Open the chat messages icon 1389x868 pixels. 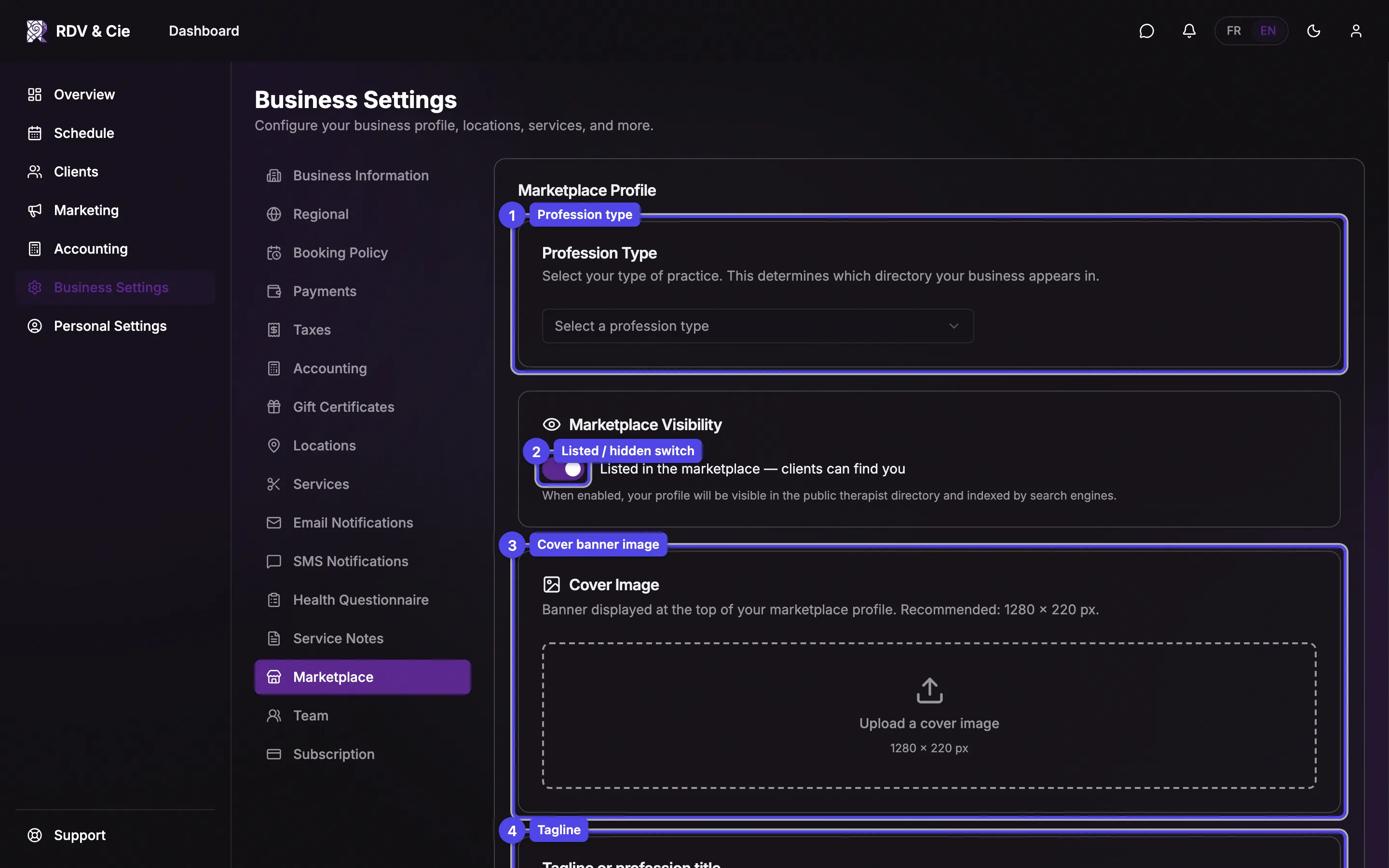[1146, 31]
